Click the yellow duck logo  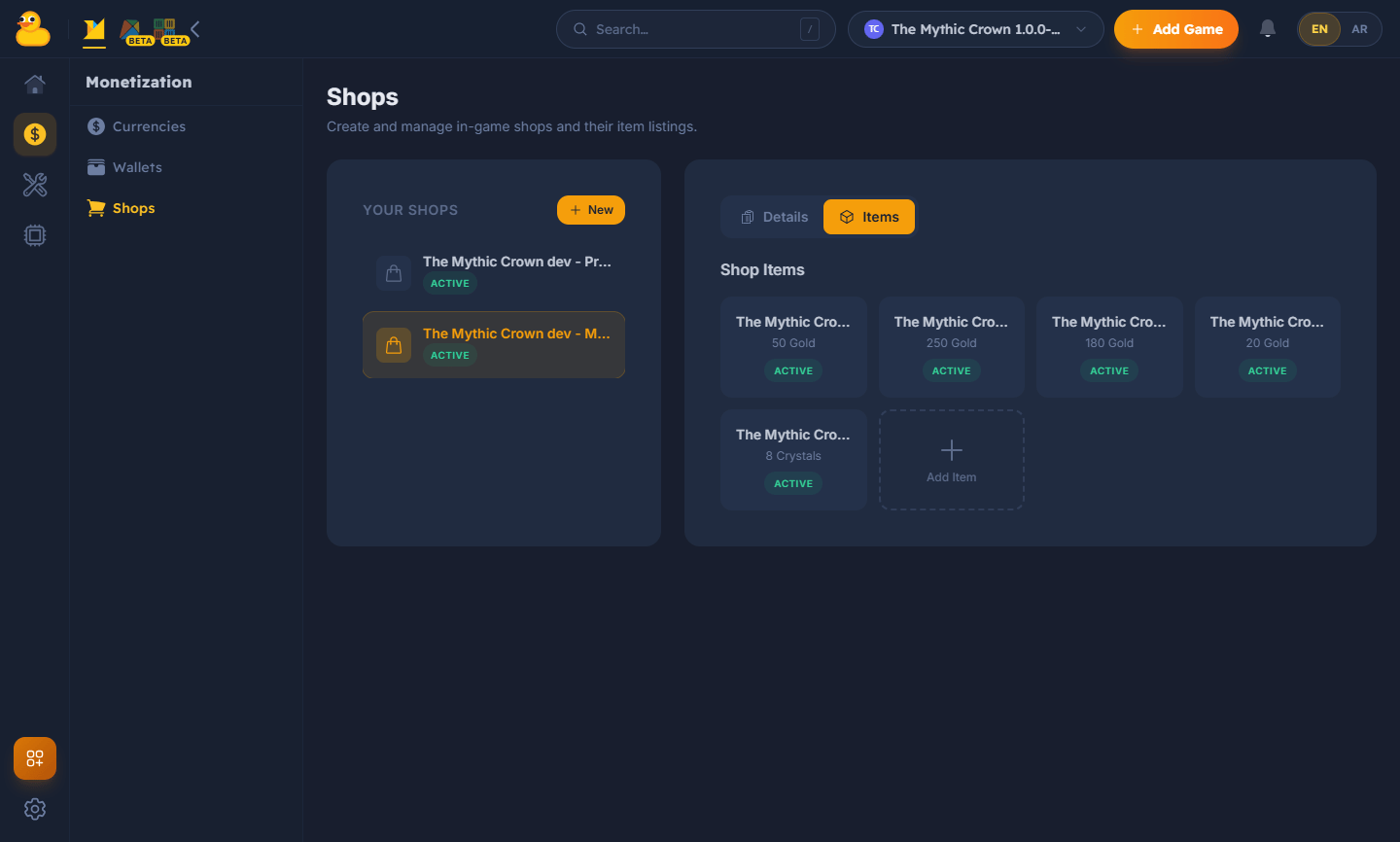coord(33,29)
